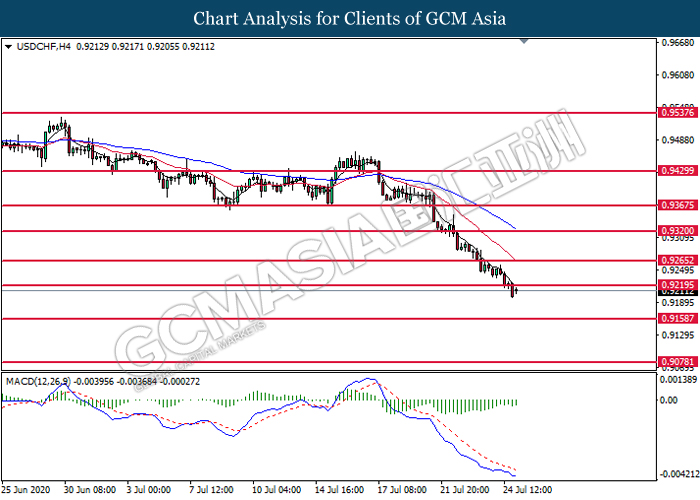
Task: Click the 0.94880 price axis value
Action: coord(678,140)
